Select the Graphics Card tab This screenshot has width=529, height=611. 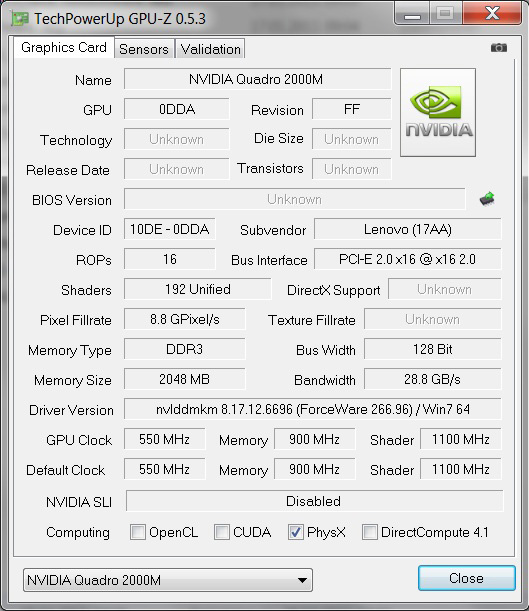[x=64, y=48]
